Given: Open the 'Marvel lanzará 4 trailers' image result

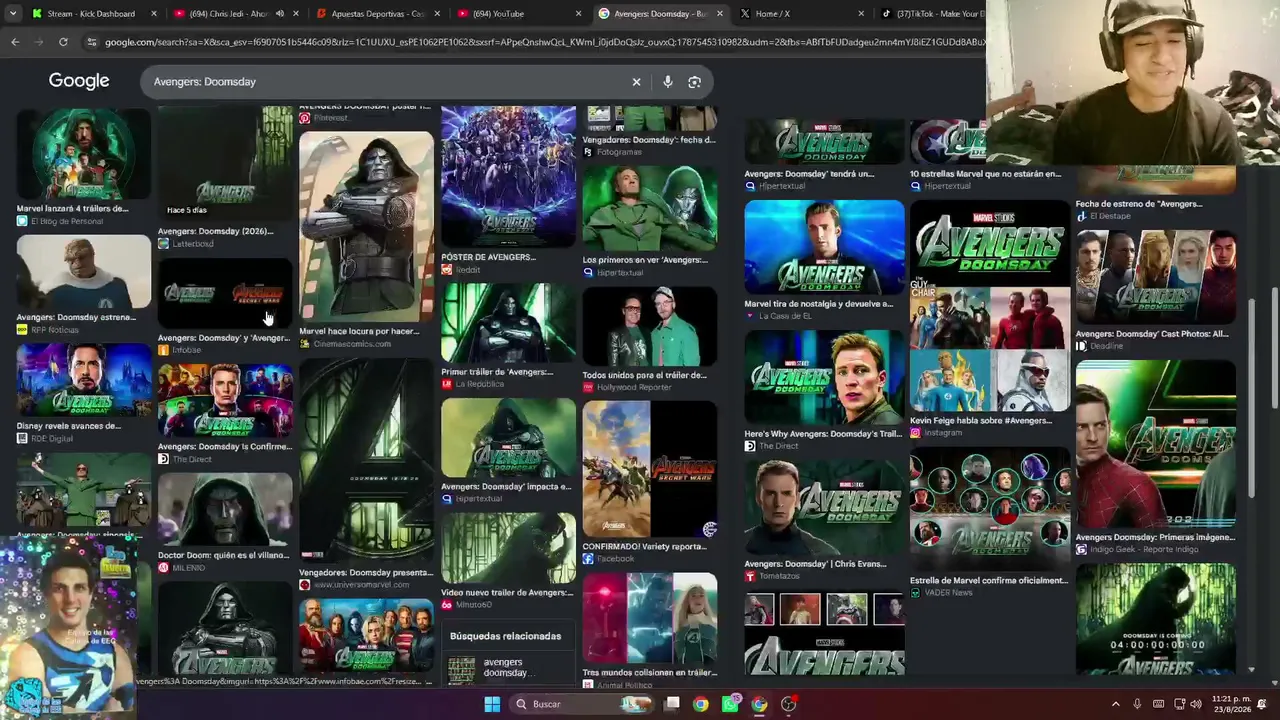Looking at the screenshot, I should pyautogui.click(x=84, y=154).
